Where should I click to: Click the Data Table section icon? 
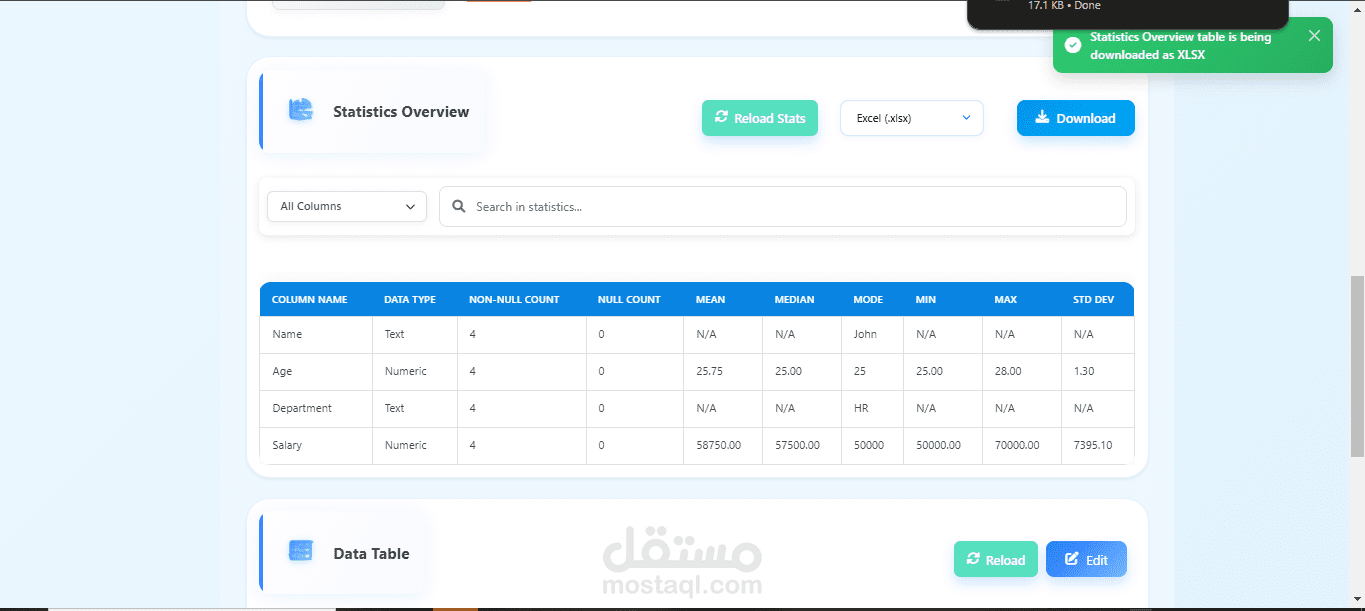coord(301,551)
